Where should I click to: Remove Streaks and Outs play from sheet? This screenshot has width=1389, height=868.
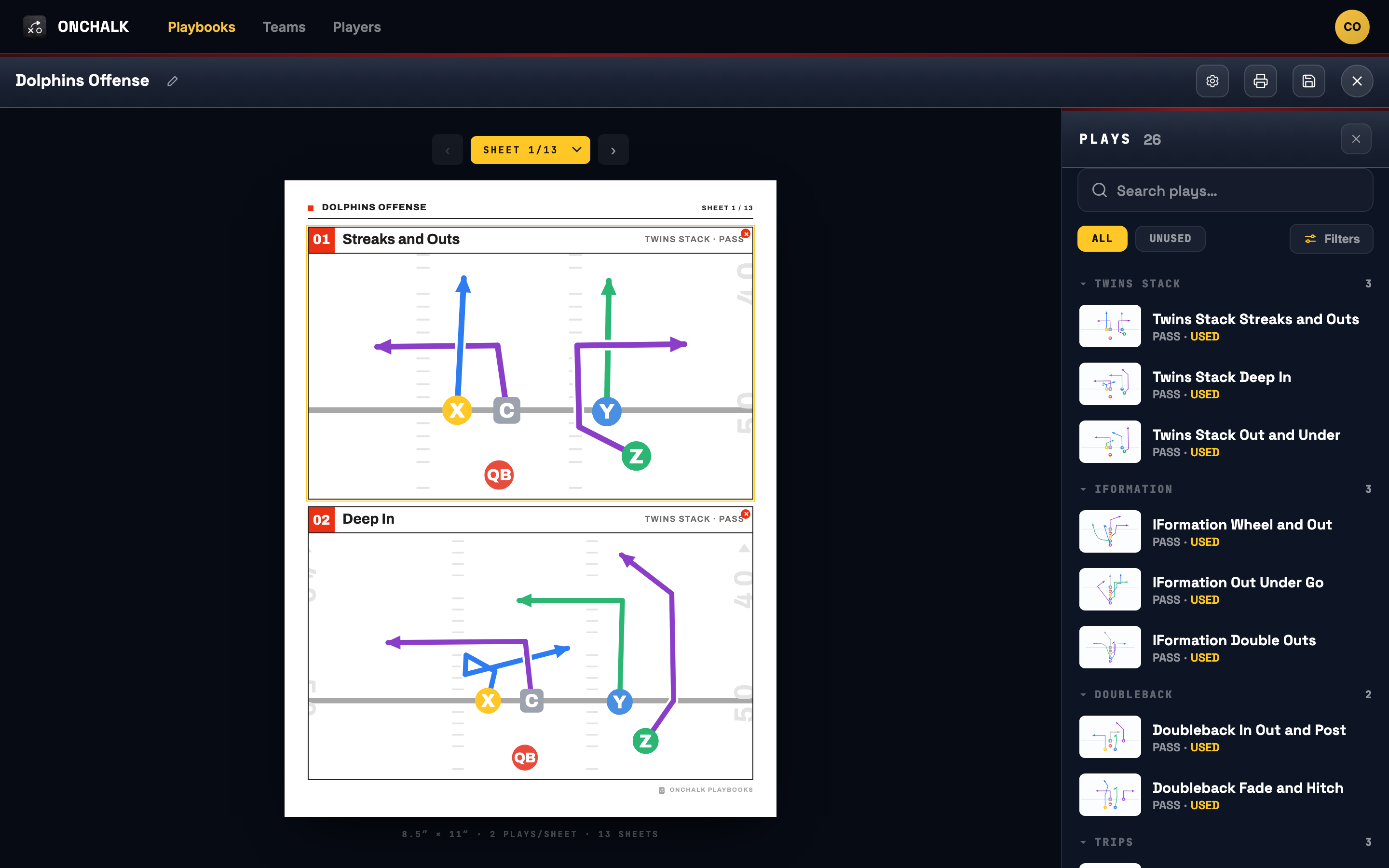pos(746,234)
